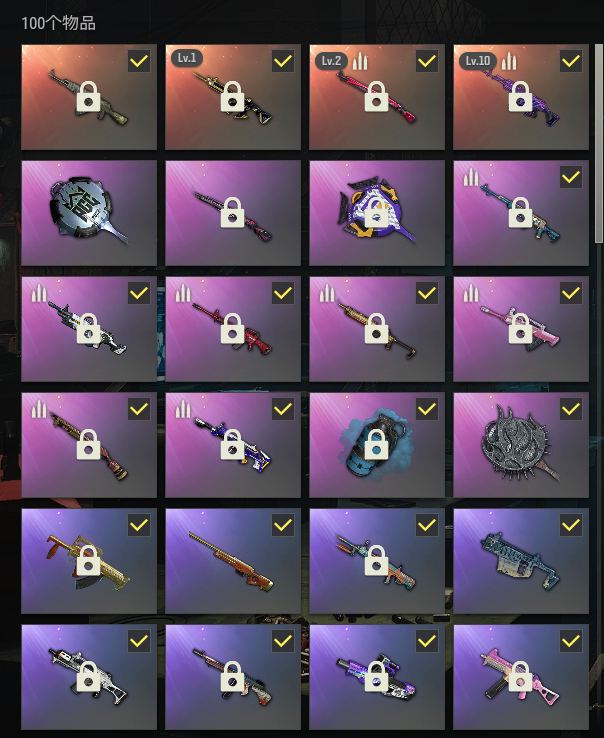Choose the blue Vector SMG skin
This screenshot has width=604, height=738.
coord(521,561)
